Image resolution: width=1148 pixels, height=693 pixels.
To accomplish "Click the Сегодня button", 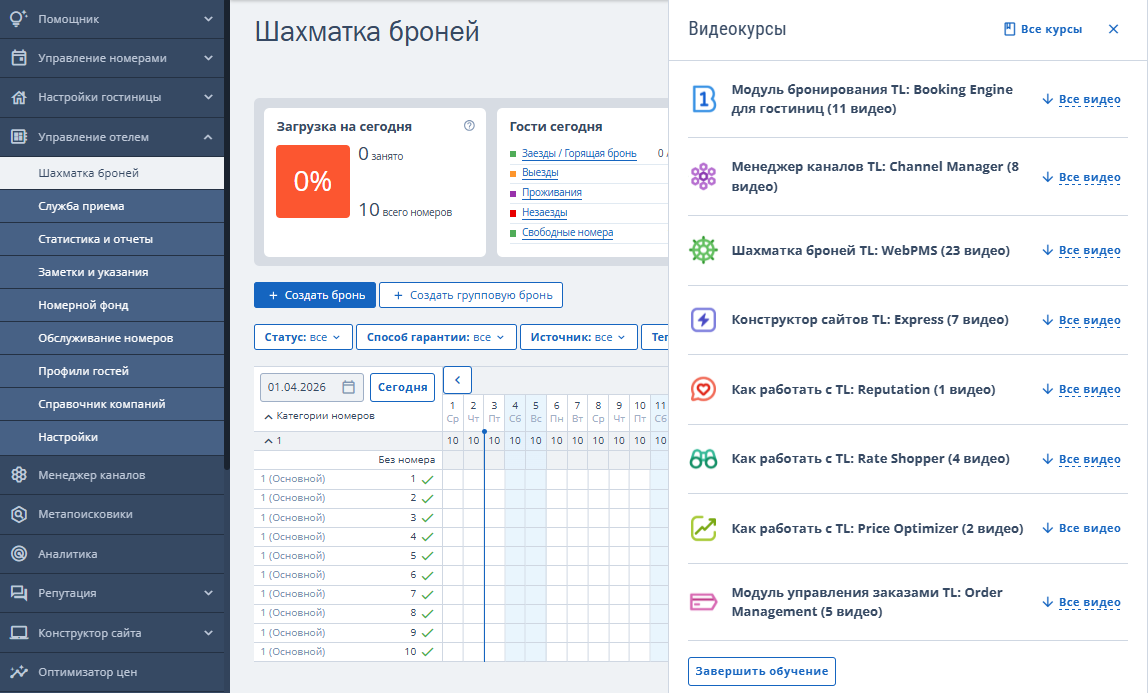I will 403,387.
